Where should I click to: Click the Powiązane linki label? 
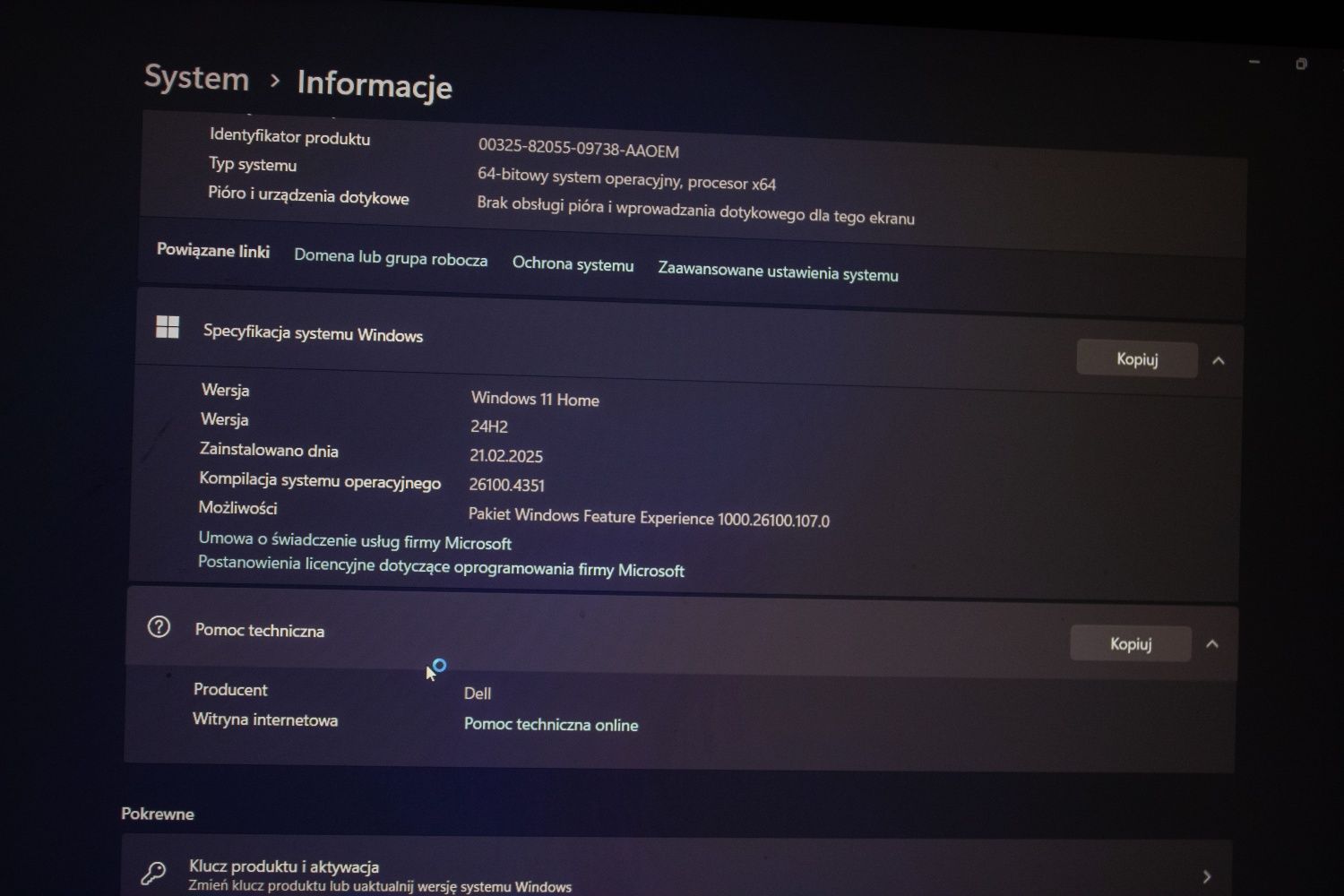213,250
